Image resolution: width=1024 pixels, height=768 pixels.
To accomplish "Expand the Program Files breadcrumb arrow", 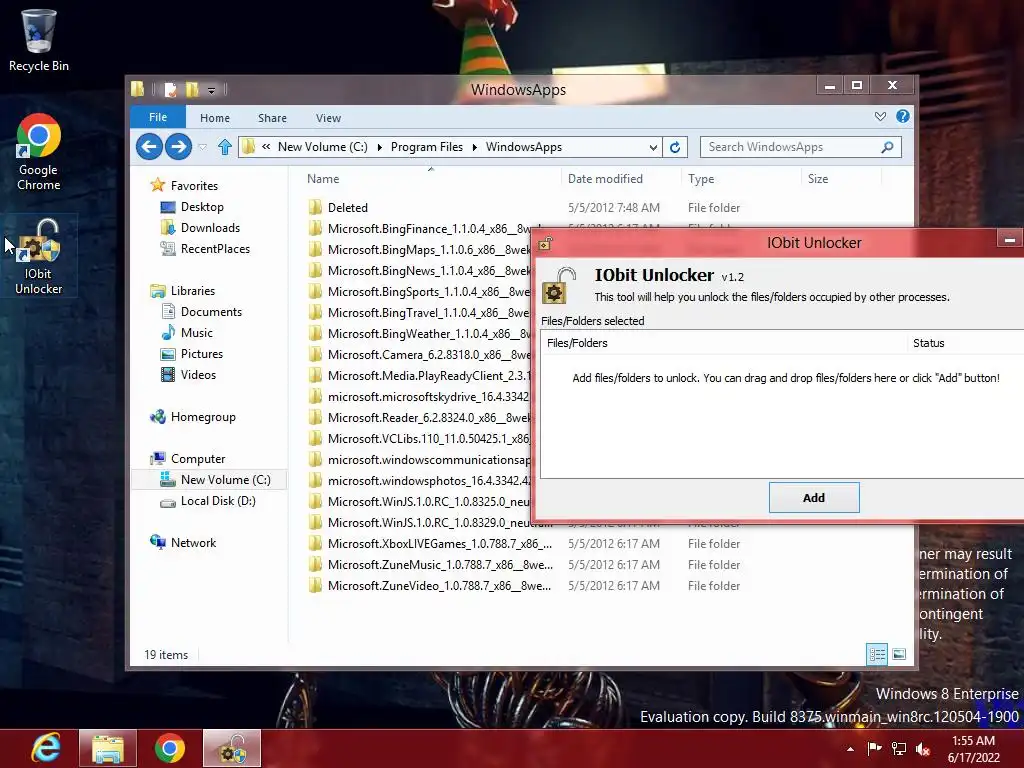I will pyautogui.click(x=474, y=148).
